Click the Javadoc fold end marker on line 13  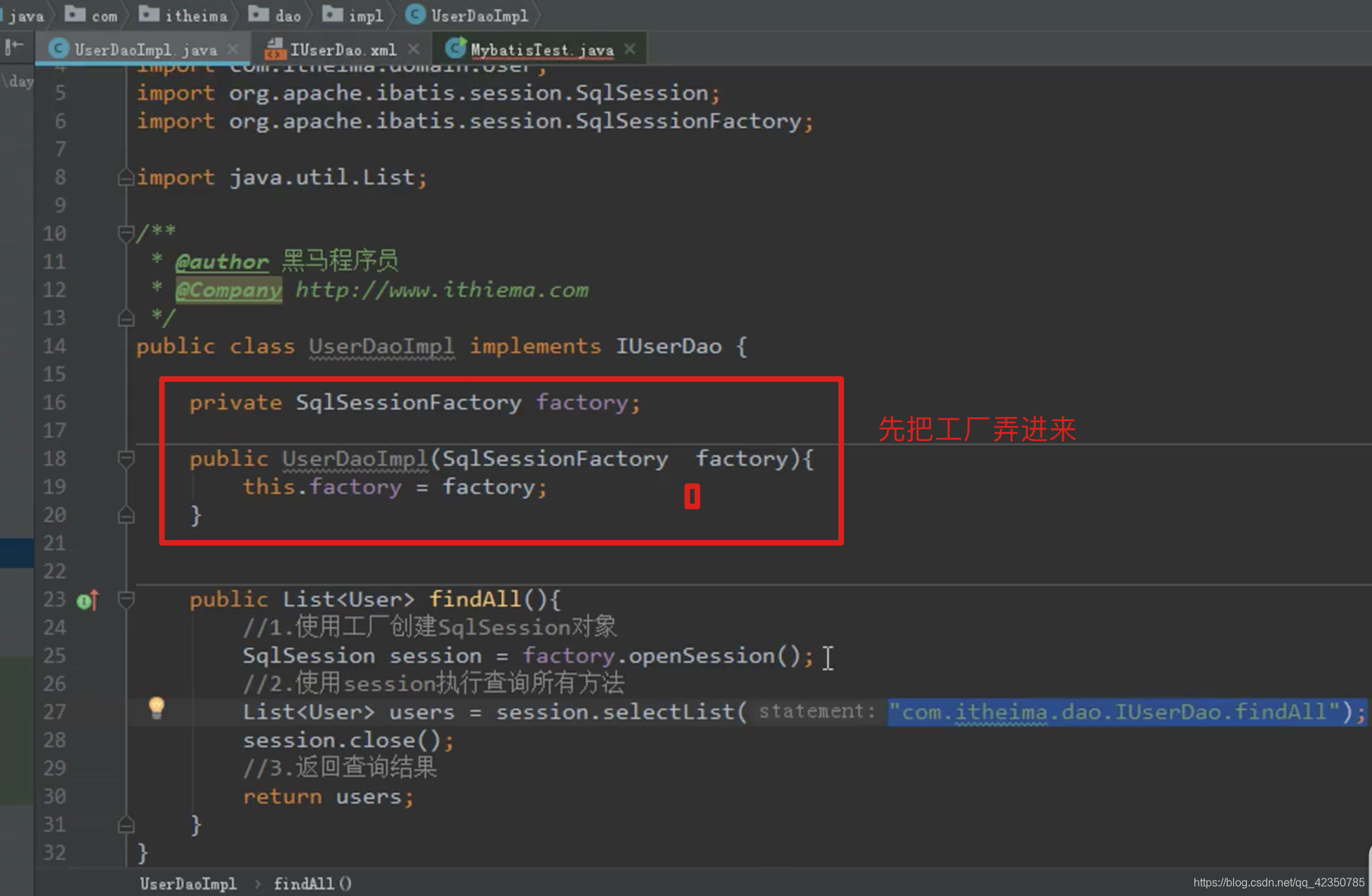coord(126,318)
